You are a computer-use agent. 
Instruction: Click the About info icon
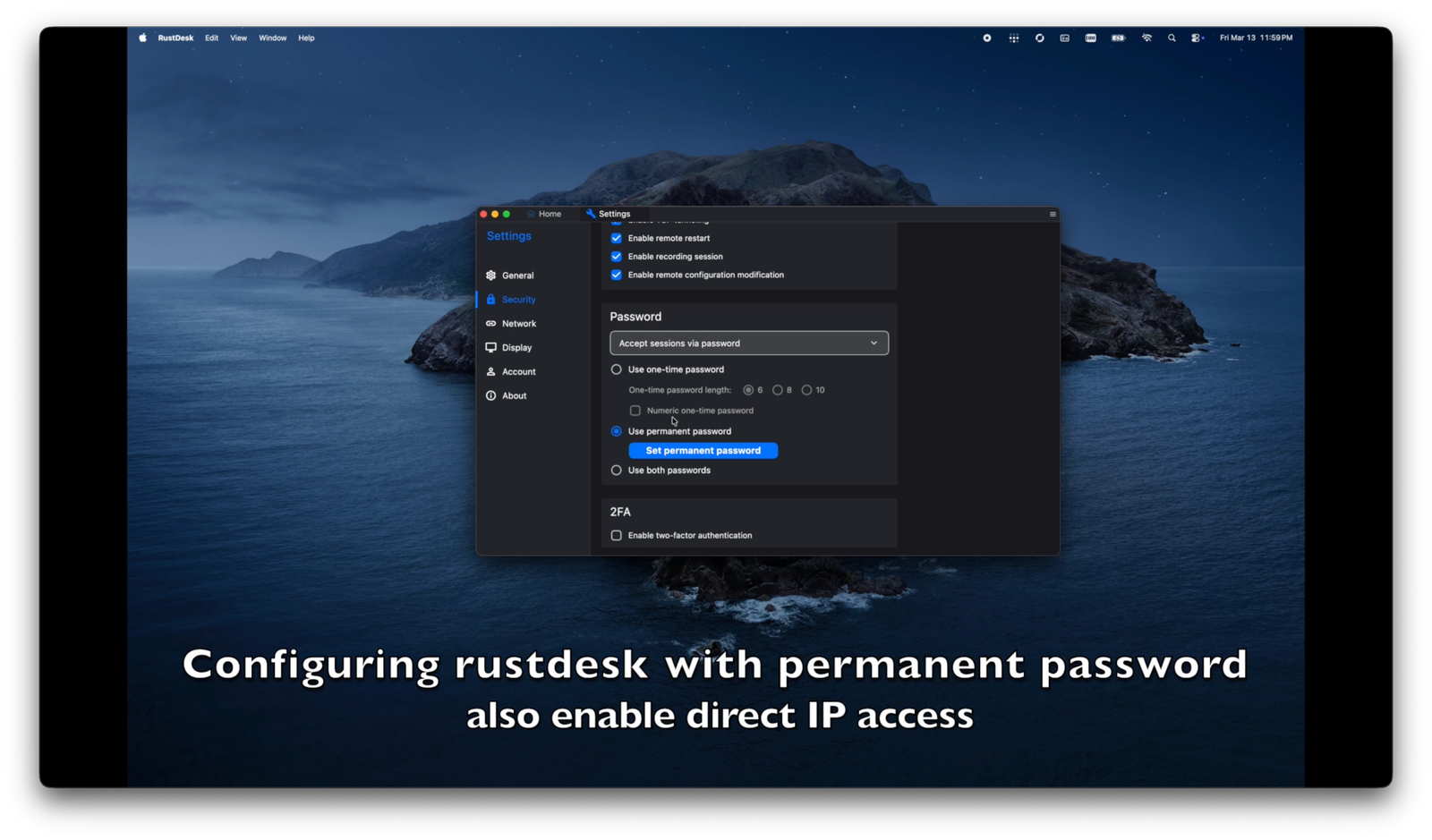tap(490, 395)
